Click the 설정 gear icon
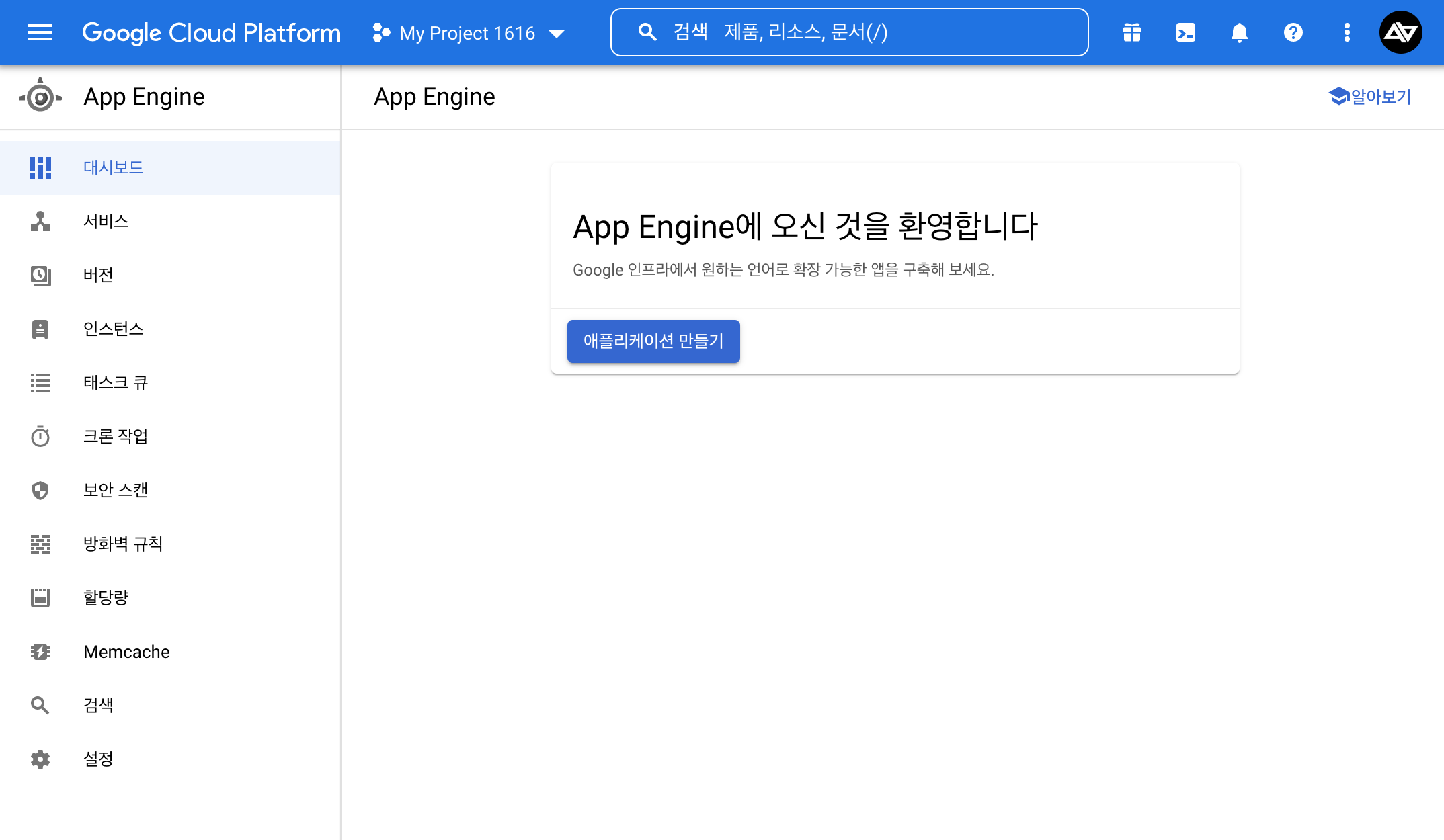The height and width of the screenshot is (840, 1444). (x=40, y=759)
